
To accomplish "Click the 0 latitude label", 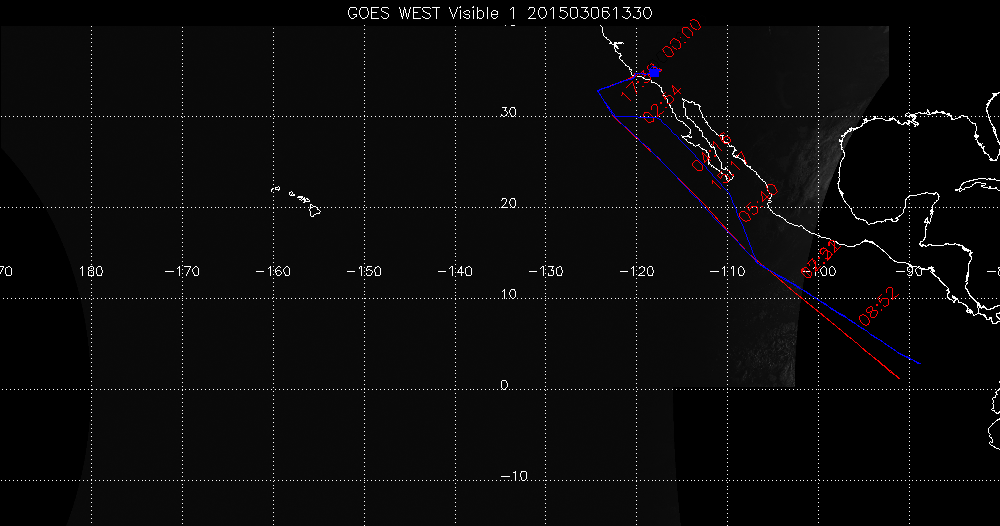I will [505, 385].
